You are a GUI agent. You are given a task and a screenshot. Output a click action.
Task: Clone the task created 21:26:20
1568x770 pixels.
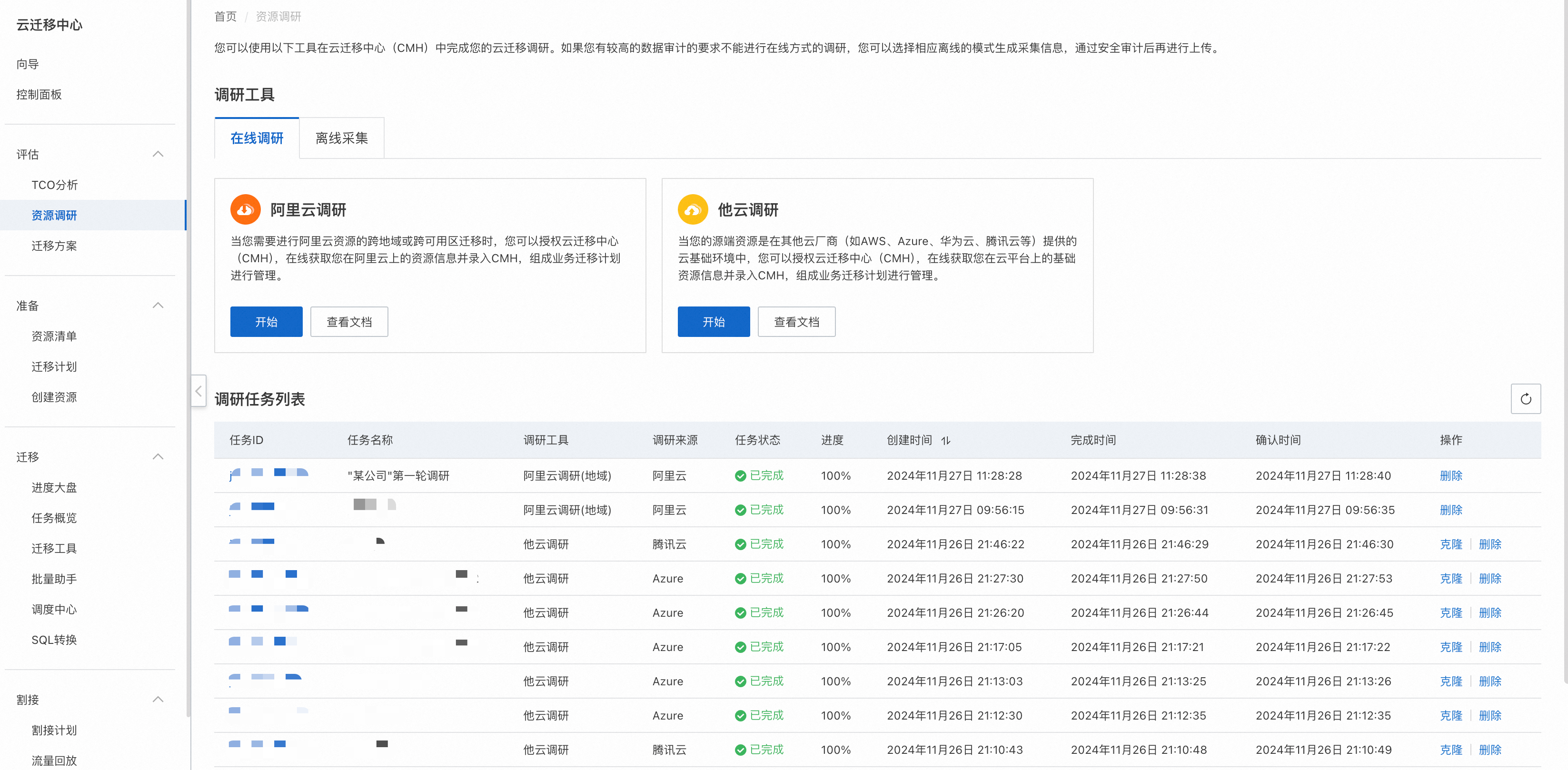[x=1451, y=613]
